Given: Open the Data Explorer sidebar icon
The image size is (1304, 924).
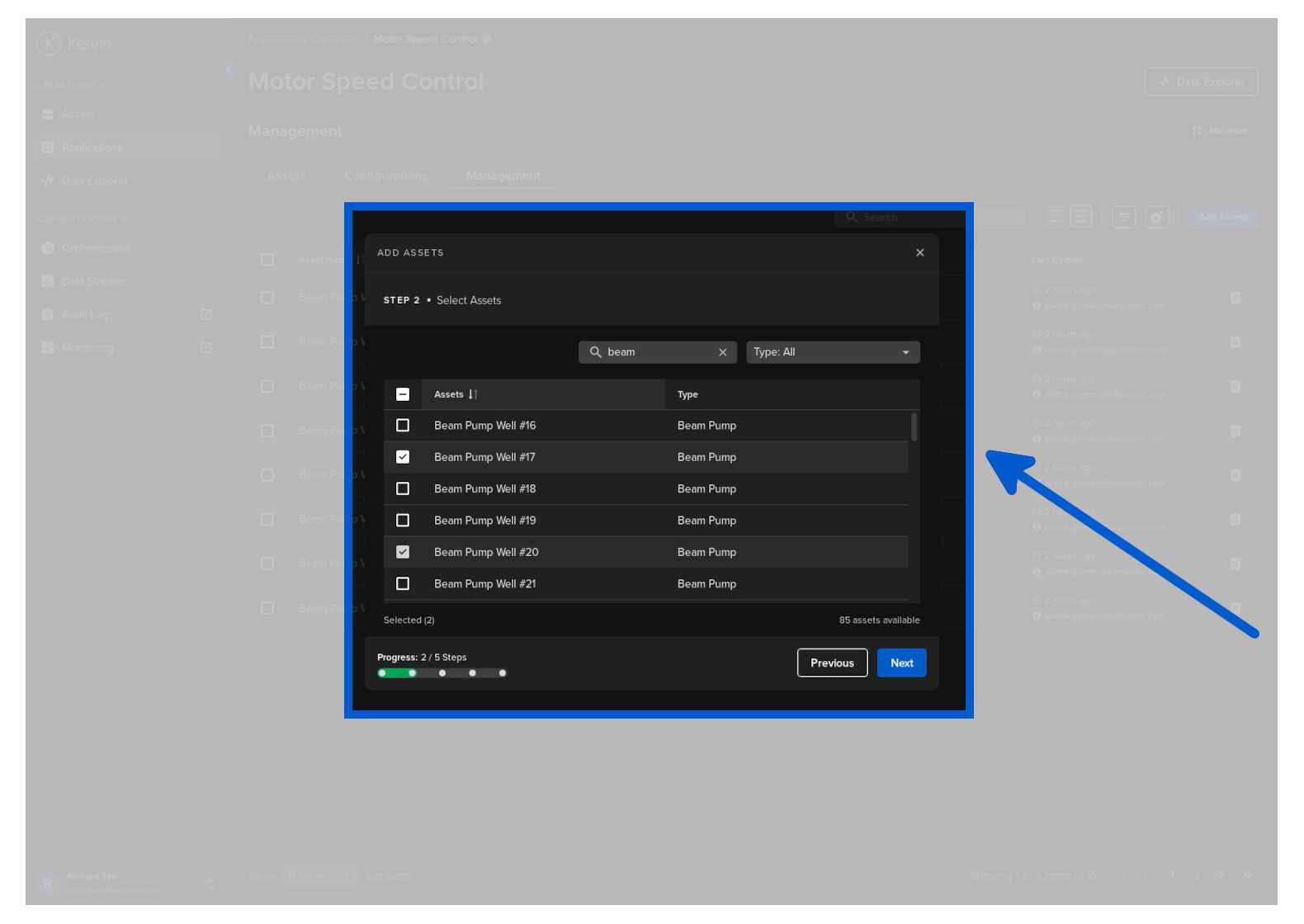Looking at the screenshot, I should click(48, 181).
